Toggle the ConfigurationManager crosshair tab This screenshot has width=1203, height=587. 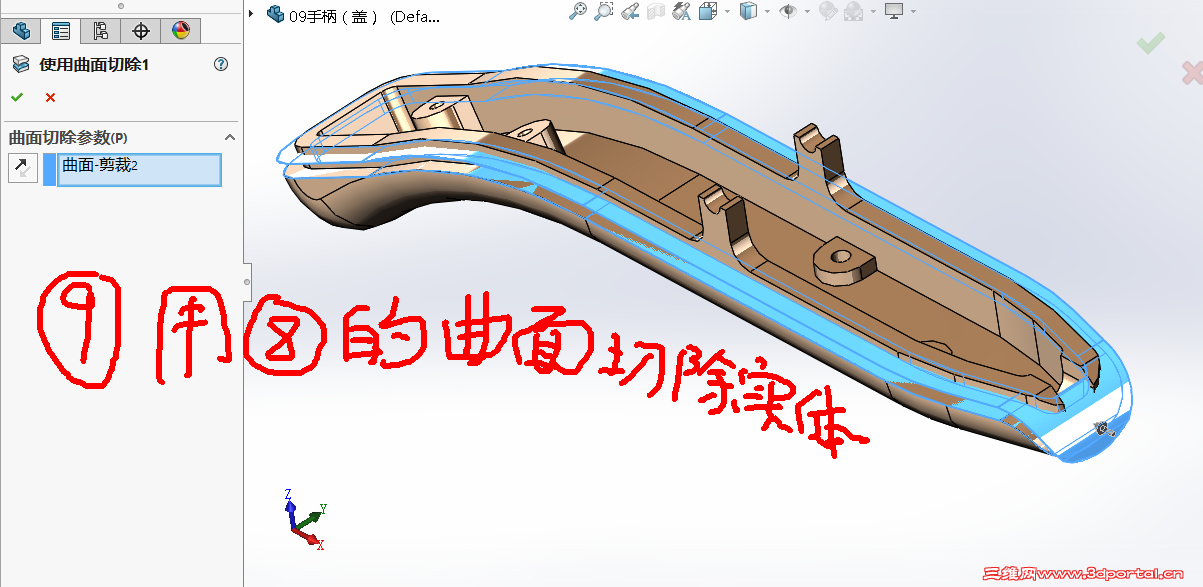click(140, 30)
